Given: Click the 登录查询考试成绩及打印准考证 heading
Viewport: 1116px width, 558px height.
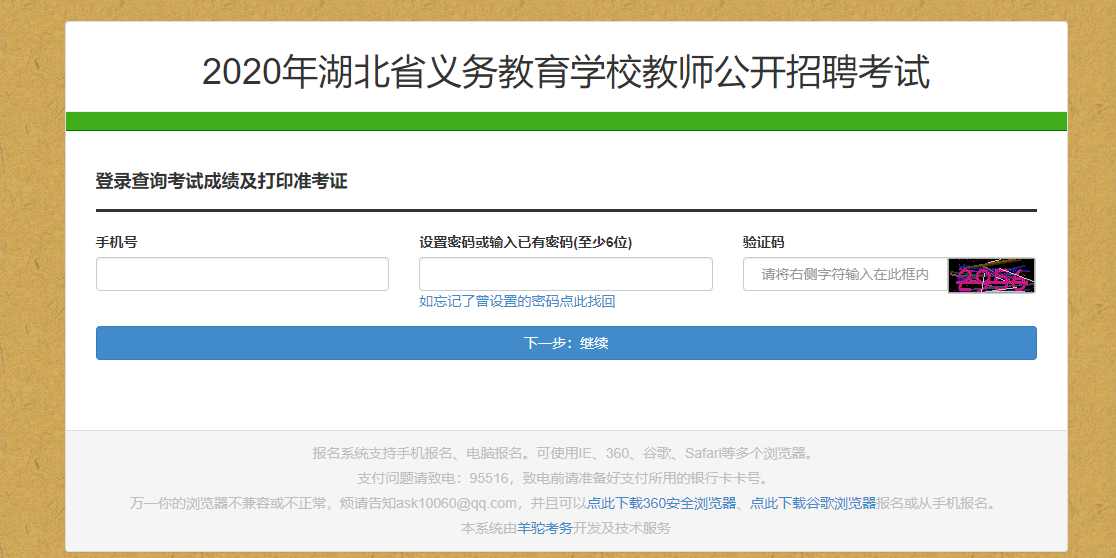Looking at the screenshot, I should (x=221, y=181).
